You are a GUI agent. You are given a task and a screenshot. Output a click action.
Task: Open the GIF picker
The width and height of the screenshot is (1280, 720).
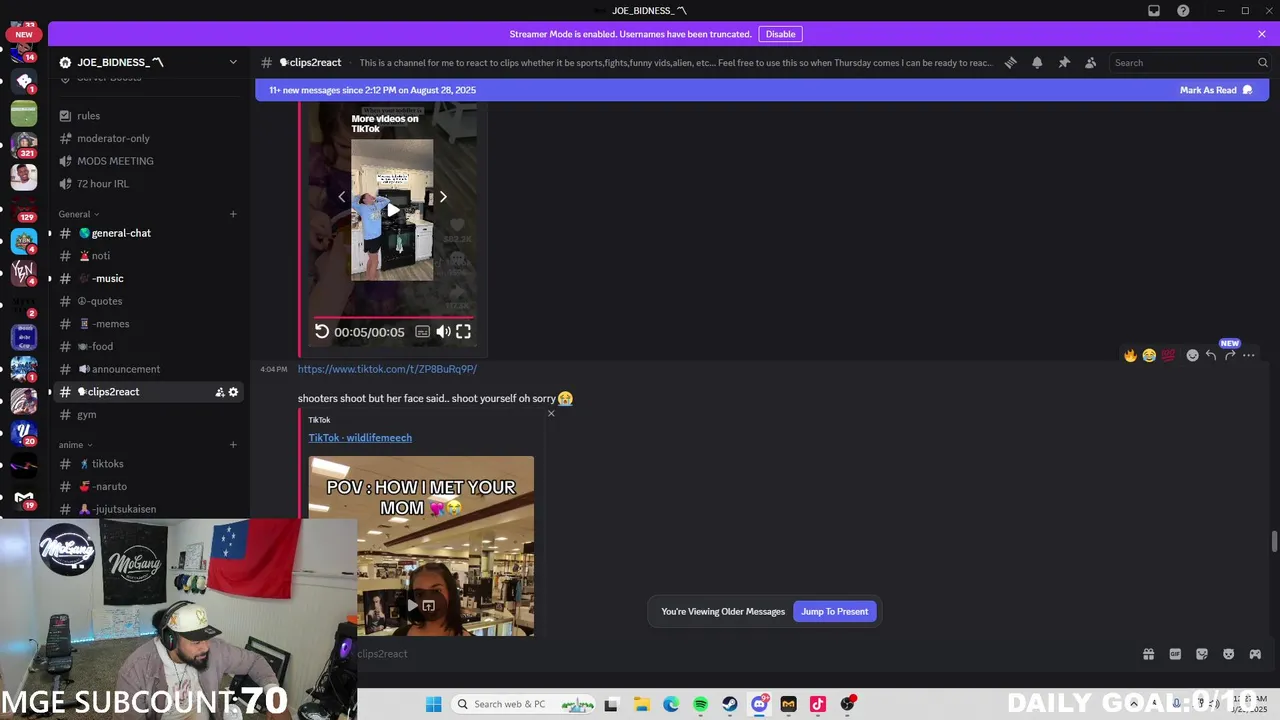pos(1175,654)
